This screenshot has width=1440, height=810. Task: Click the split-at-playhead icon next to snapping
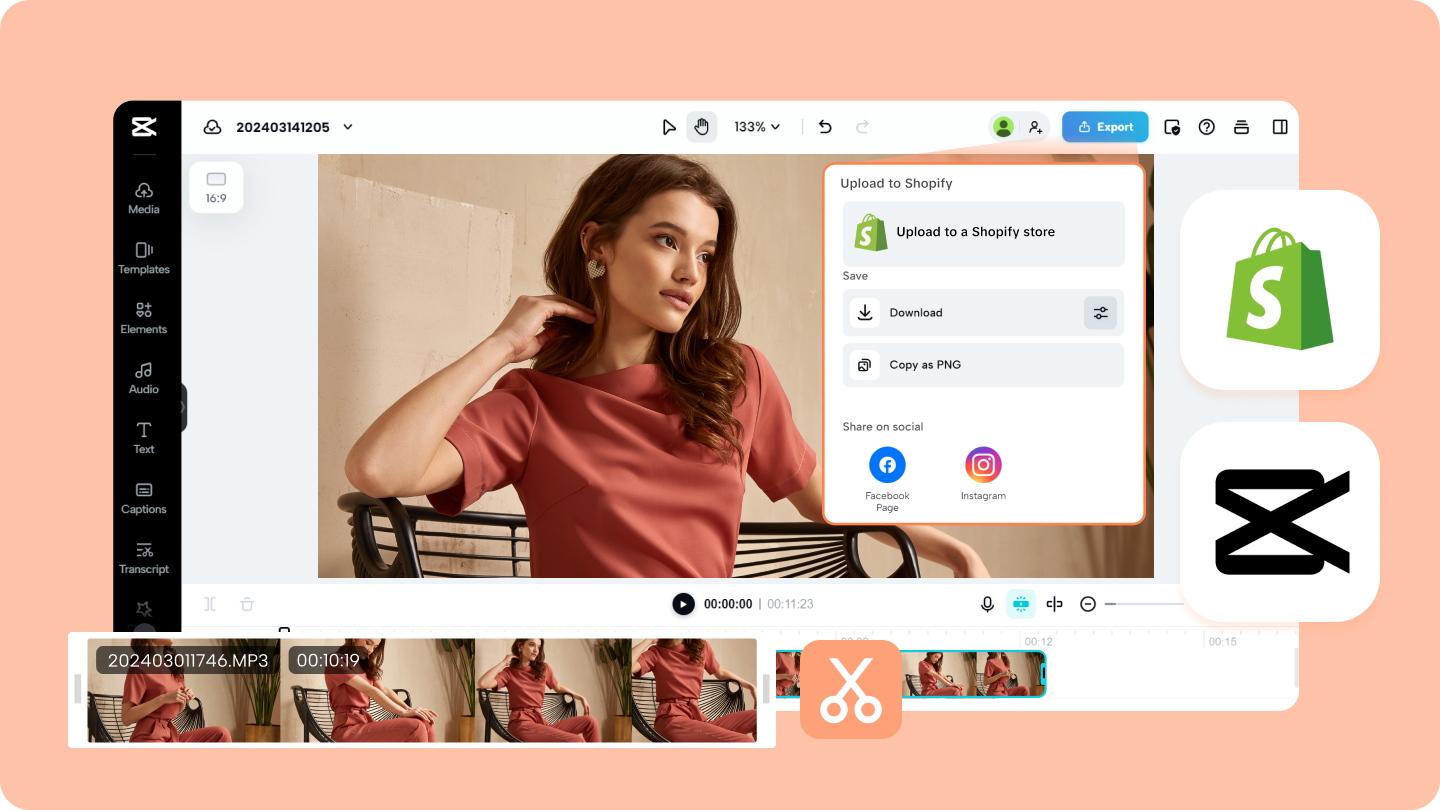(x=1054, y=604)
